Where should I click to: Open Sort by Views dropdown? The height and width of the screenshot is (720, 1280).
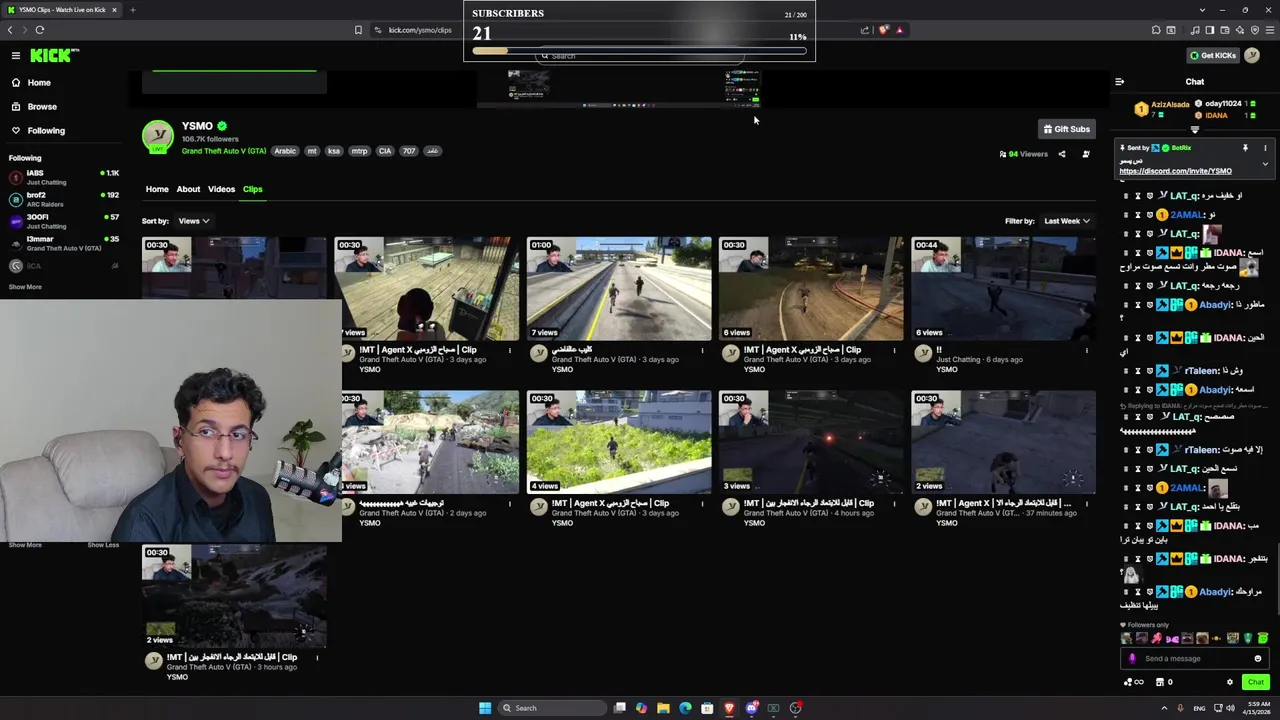[194, 221]
